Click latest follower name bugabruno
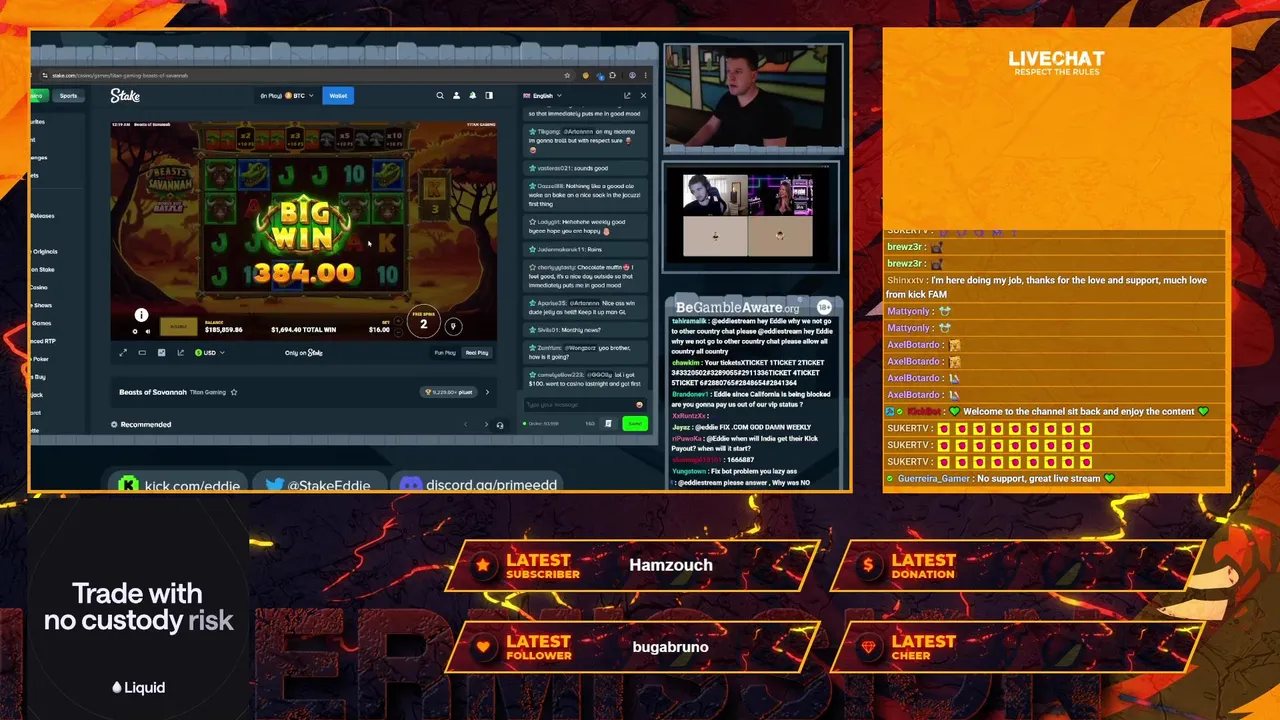 (670, 647)
